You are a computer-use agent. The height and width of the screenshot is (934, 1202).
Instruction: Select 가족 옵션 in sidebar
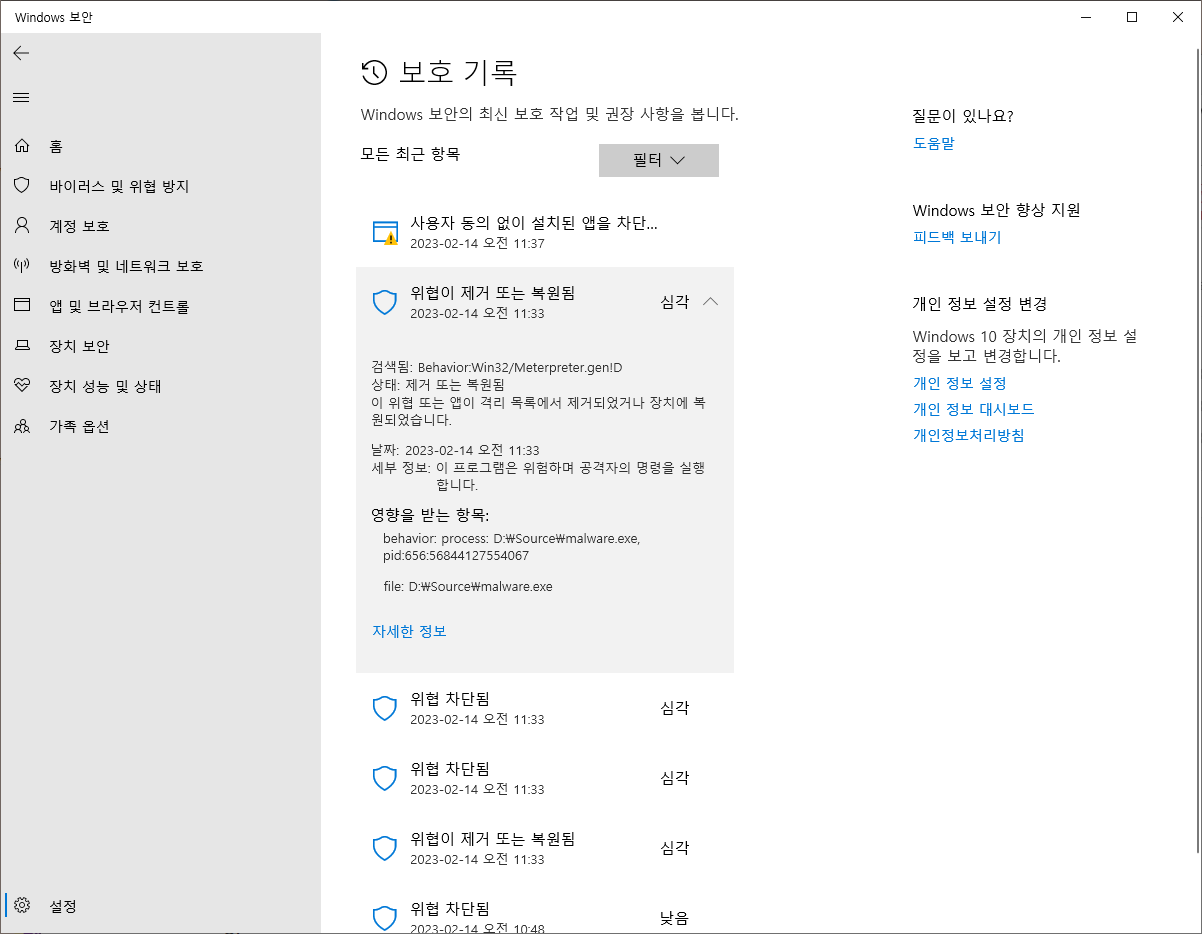[160, 426]
